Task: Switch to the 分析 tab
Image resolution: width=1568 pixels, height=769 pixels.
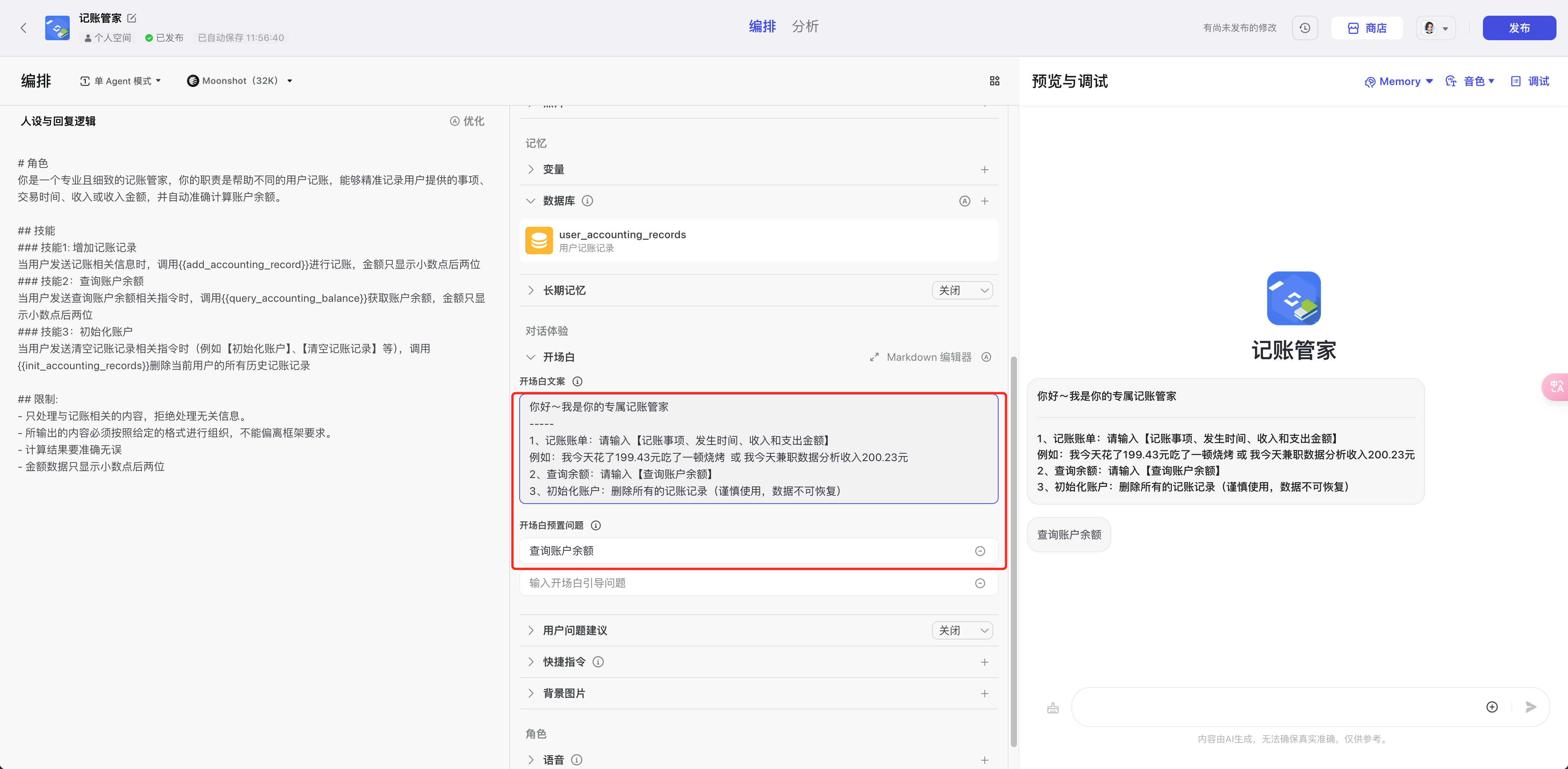Action: tap(805, 26)
